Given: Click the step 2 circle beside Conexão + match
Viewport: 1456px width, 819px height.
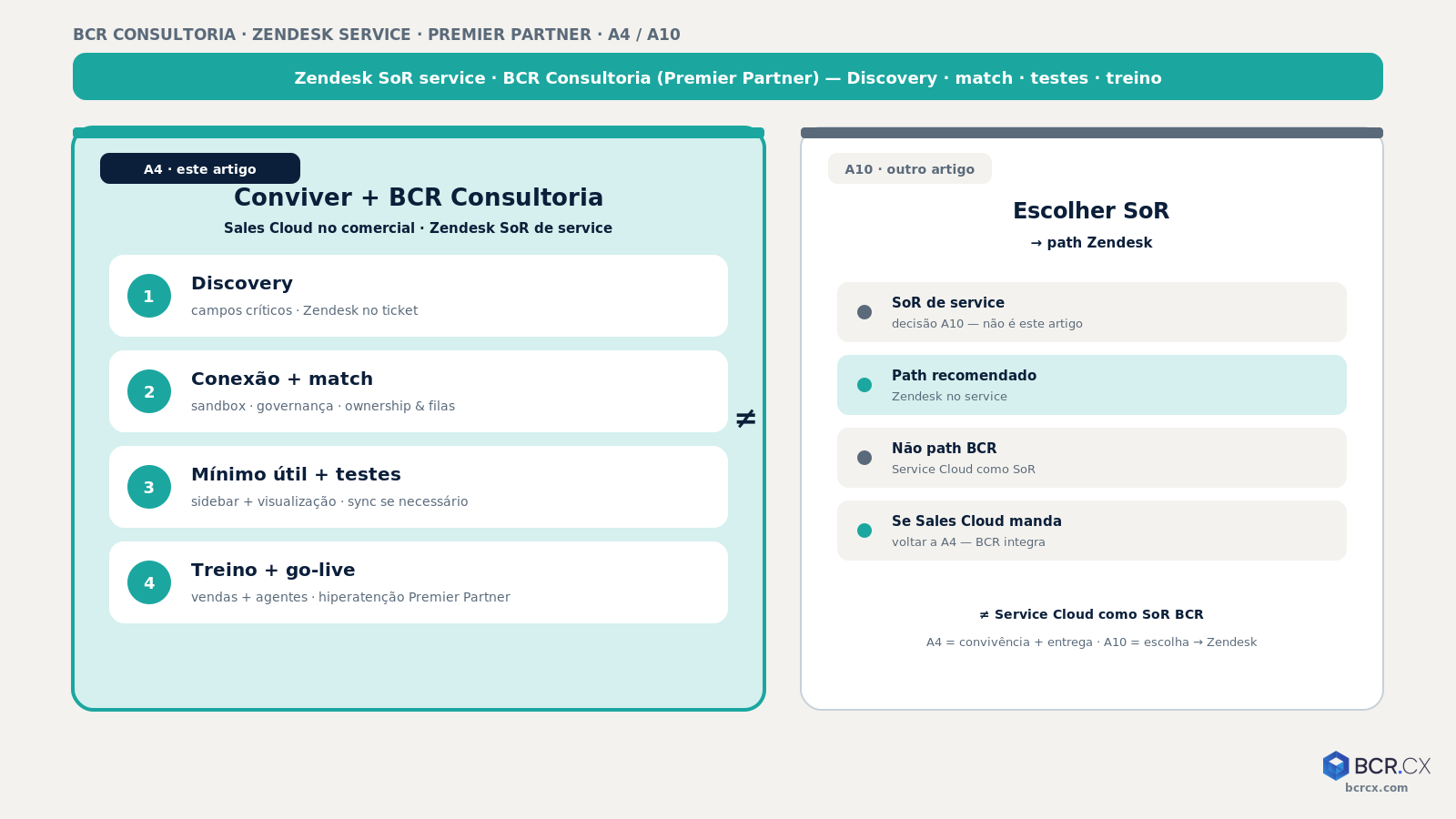Looking at the screenshot, I should click(x=149, y=391).
